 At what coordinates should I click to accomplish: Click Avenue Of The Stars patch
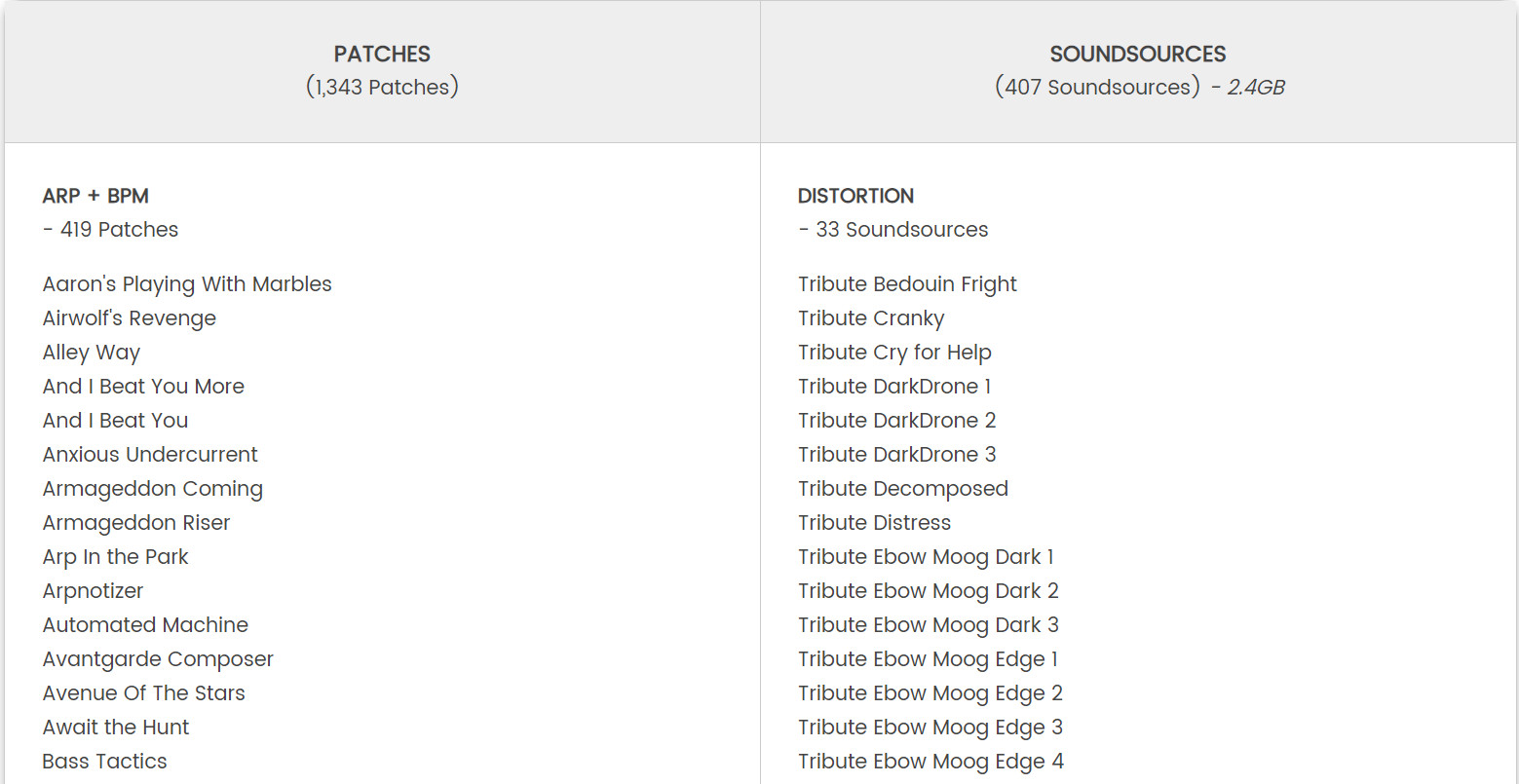click(x=143, y=693)
